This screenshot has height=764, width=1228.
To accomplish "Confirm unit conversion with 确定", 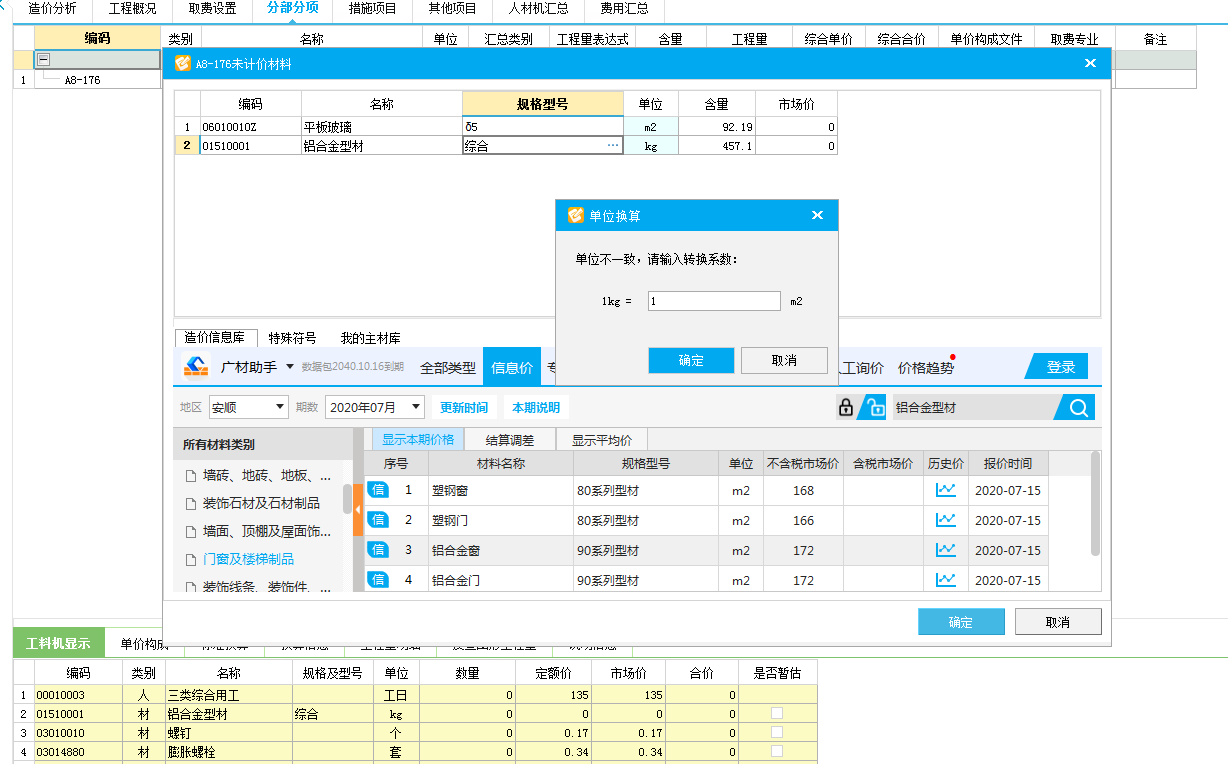I will (x=691, y=360).
